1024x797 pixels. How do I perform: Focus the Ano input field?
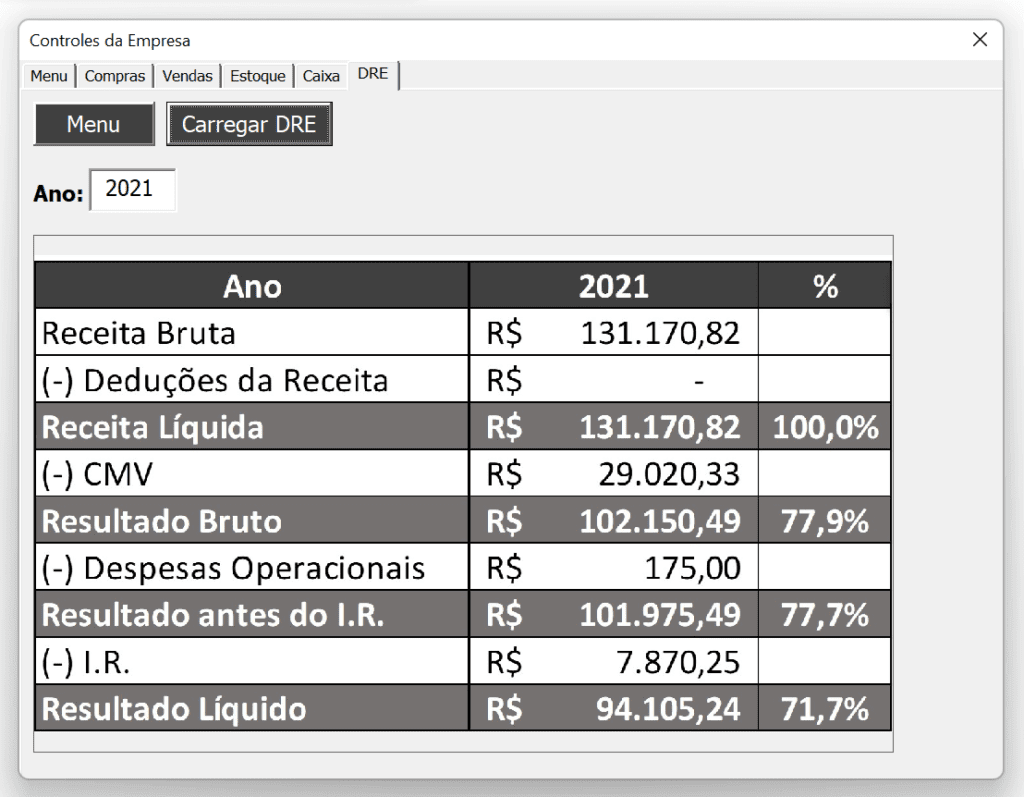pyautogui.click(x=133, y=189)
